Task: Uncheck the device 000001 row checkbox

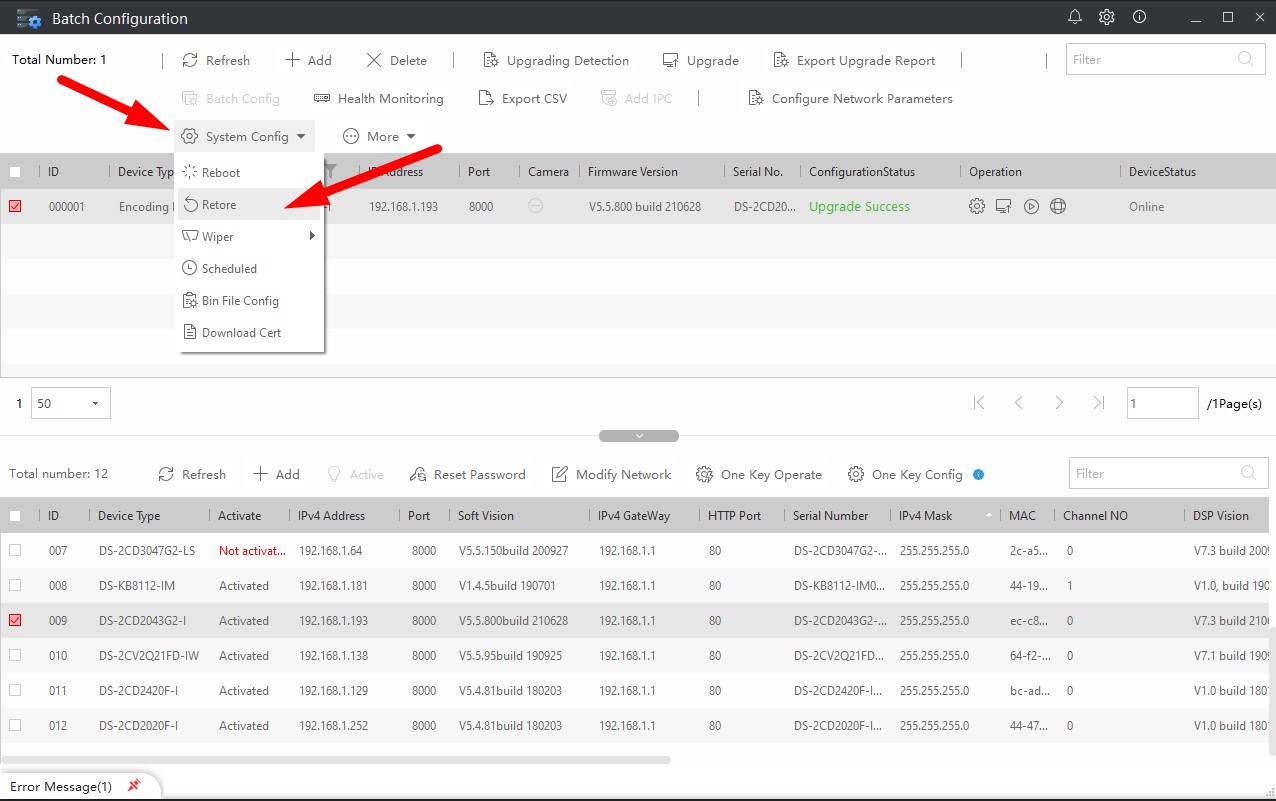Action: coord(15,207)
